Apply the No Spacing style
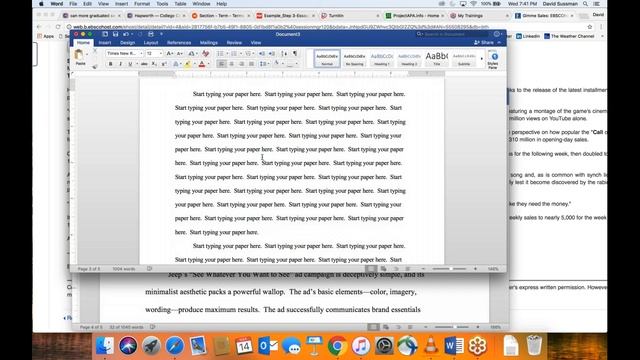The height and width of the screenshot is (360, 640). tap(354, 59)
